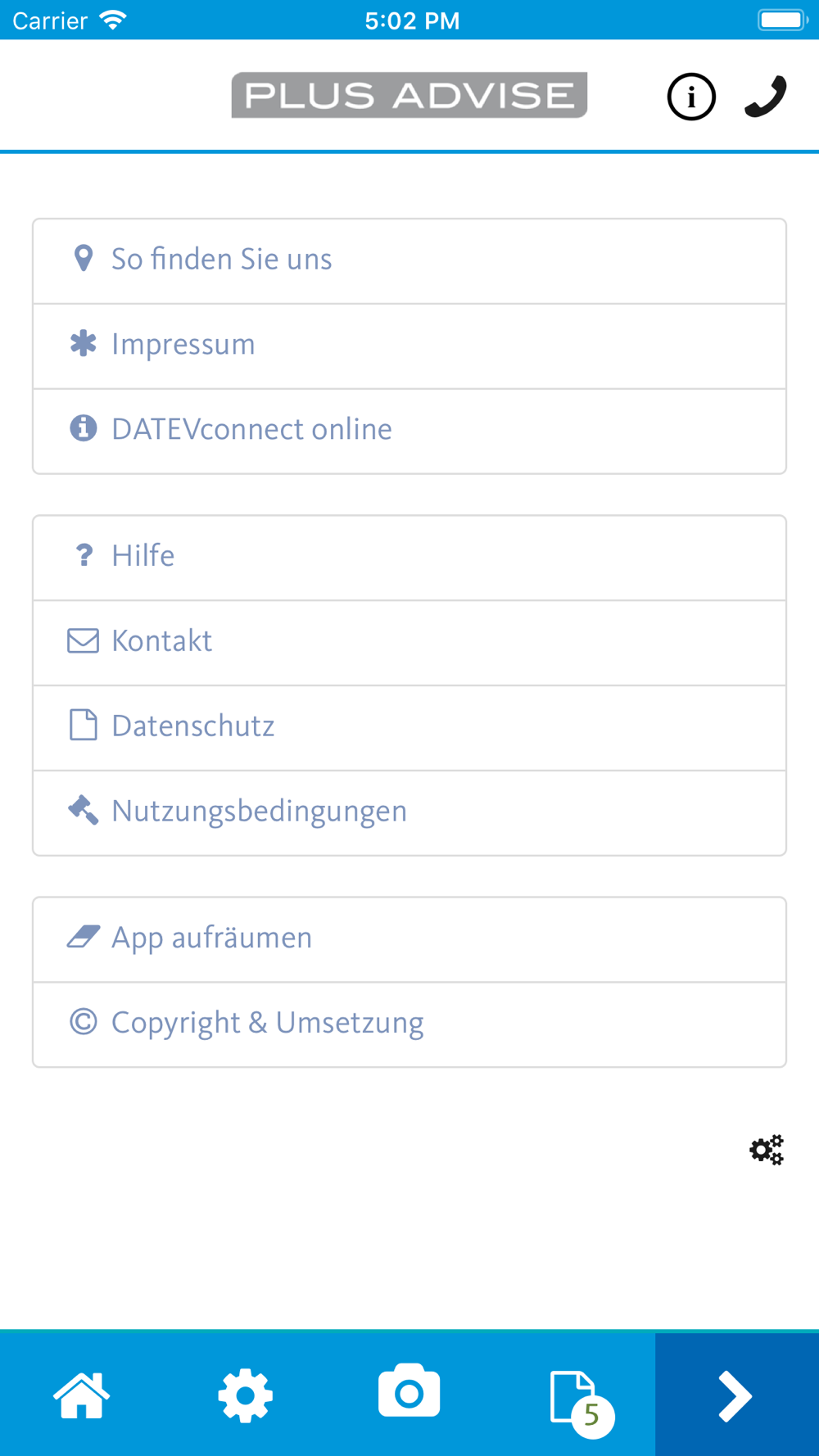Open the Hilfe help entry
The width and height of the screenshot is (819, 1456).
[x=409, y=557]
